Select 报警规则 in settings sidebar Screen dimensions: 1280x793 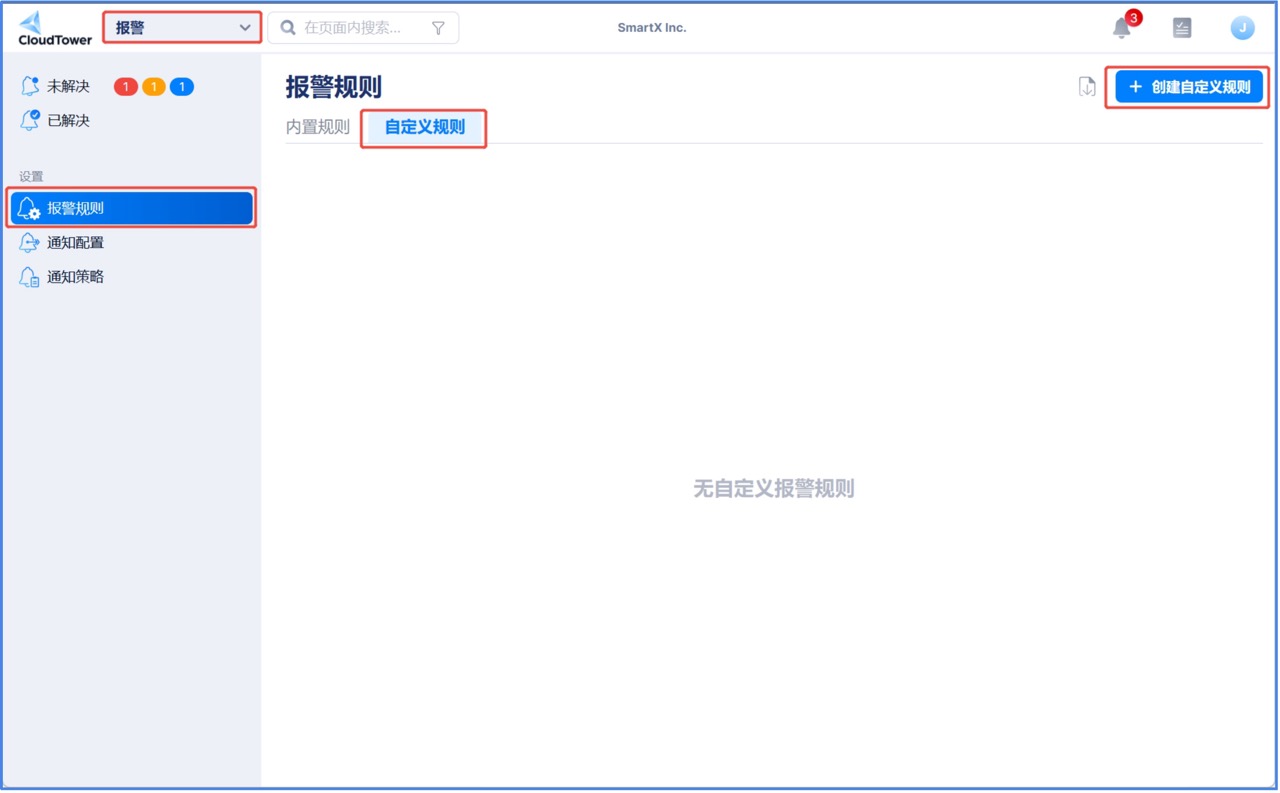pos(131,208)
